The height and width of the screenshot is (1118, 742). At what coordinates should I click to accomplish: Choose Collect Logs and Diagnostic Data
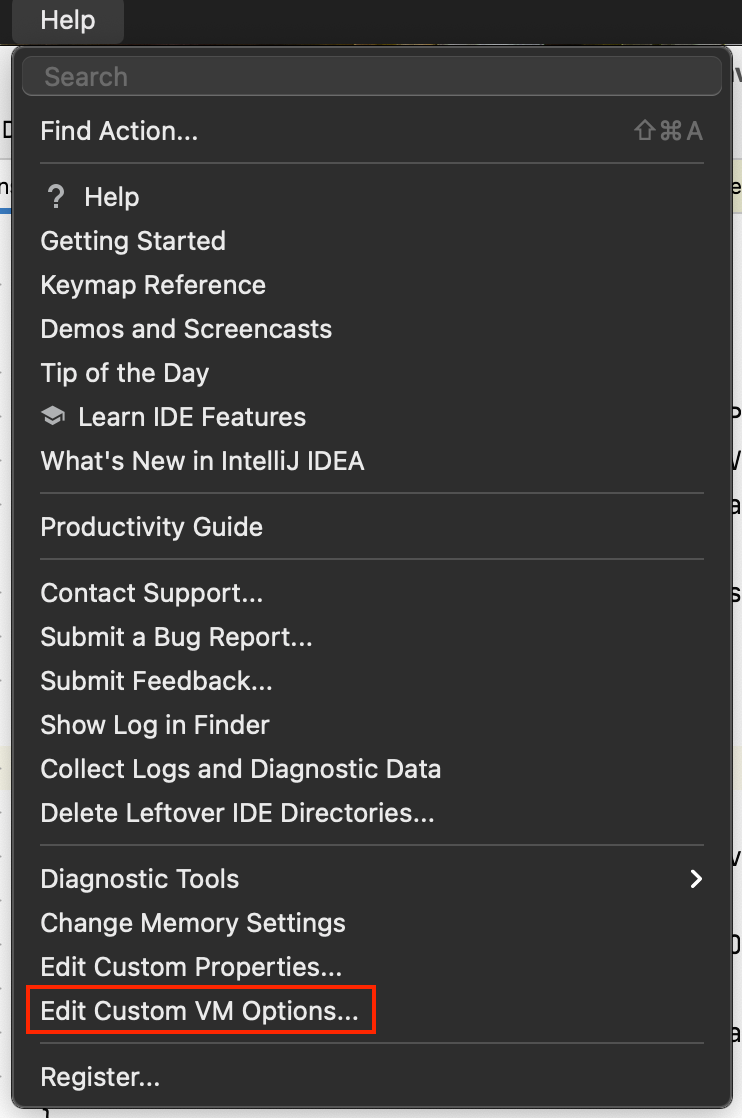pyautogui.click(x=241, y=769)
